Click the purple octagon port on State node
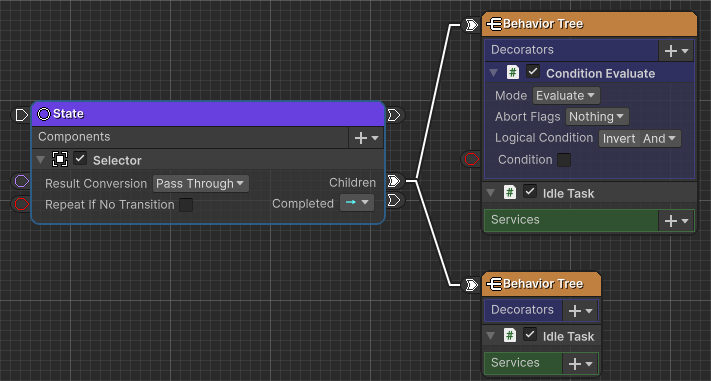711x381 pixels. coord(21,181)
